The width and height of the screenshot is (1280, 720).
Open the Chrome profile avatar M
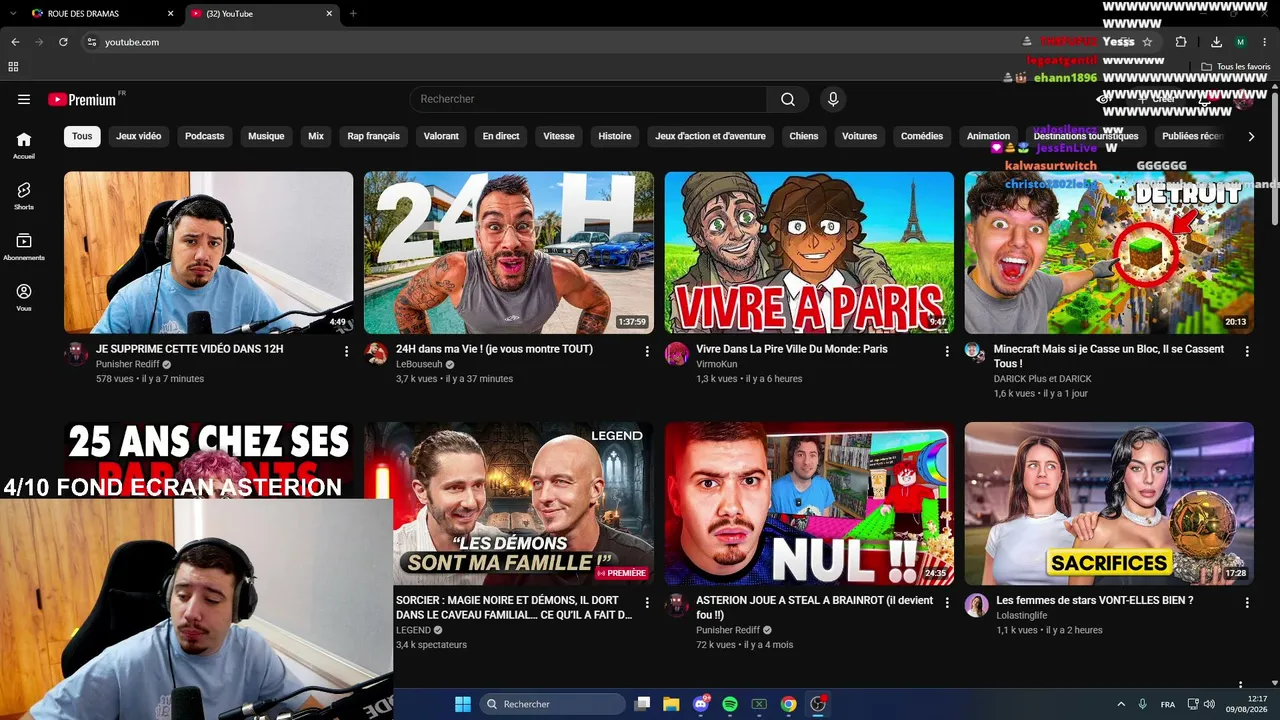click(1240, 42)
